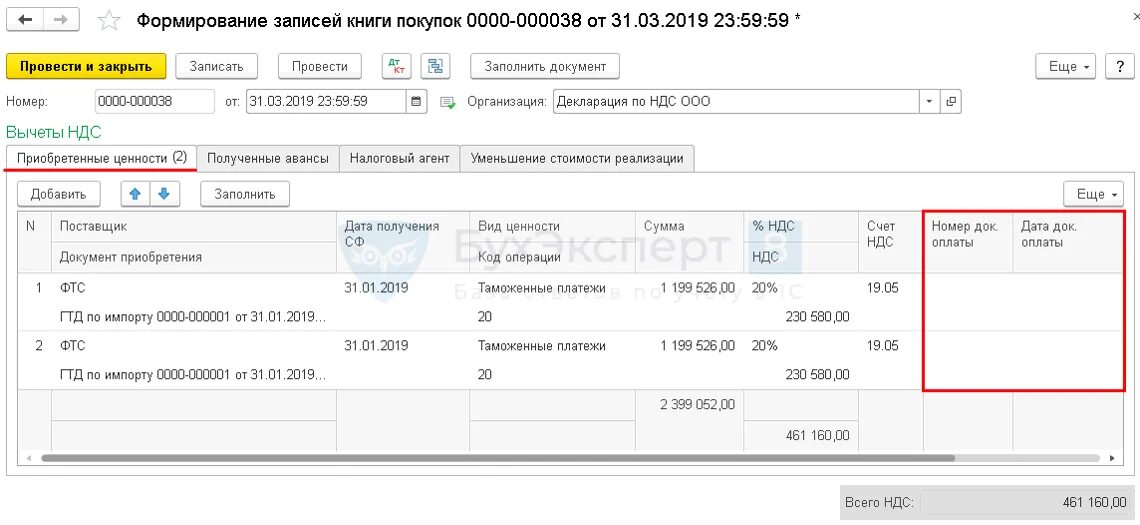Image resolution: width=1140 pixels, height=525 pixels.
Task: Click green arrow list icon beside date
Action: pyautogui.click(x=447, y=102)
